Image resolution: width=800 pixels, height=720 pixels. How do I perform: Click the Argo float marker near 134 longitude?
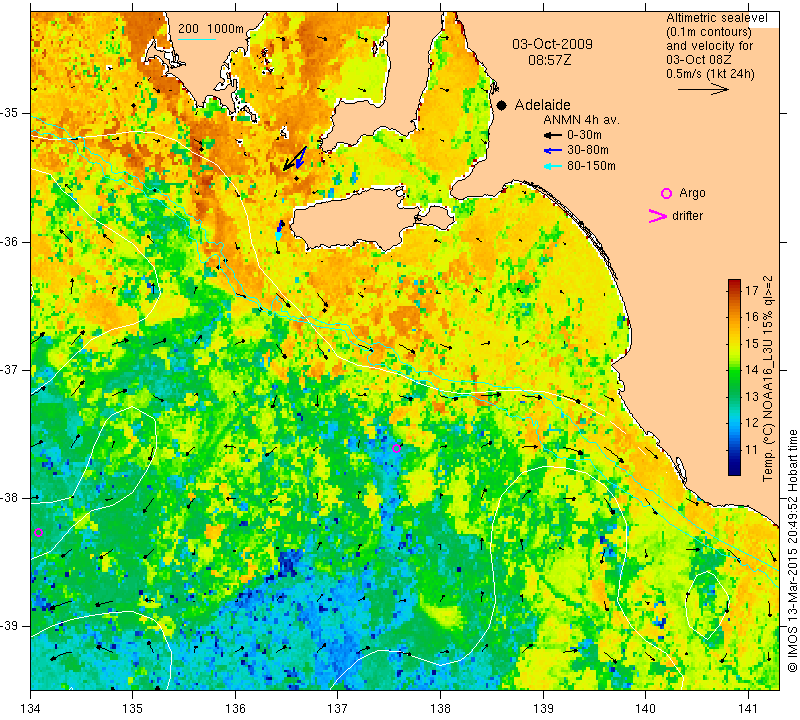[x=38, y=532]
